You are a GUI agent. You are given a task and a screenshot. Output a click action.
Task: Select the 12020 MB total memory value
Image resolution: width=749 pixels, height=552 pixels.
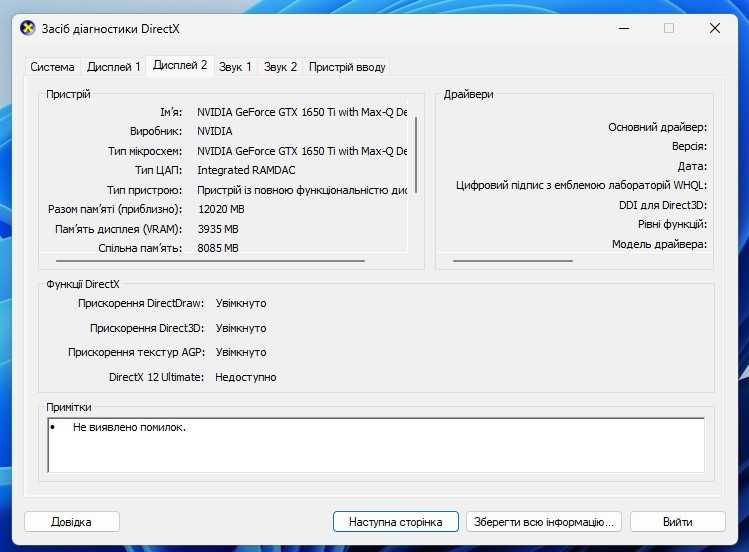pyautogui.click(x=221, y=209)
